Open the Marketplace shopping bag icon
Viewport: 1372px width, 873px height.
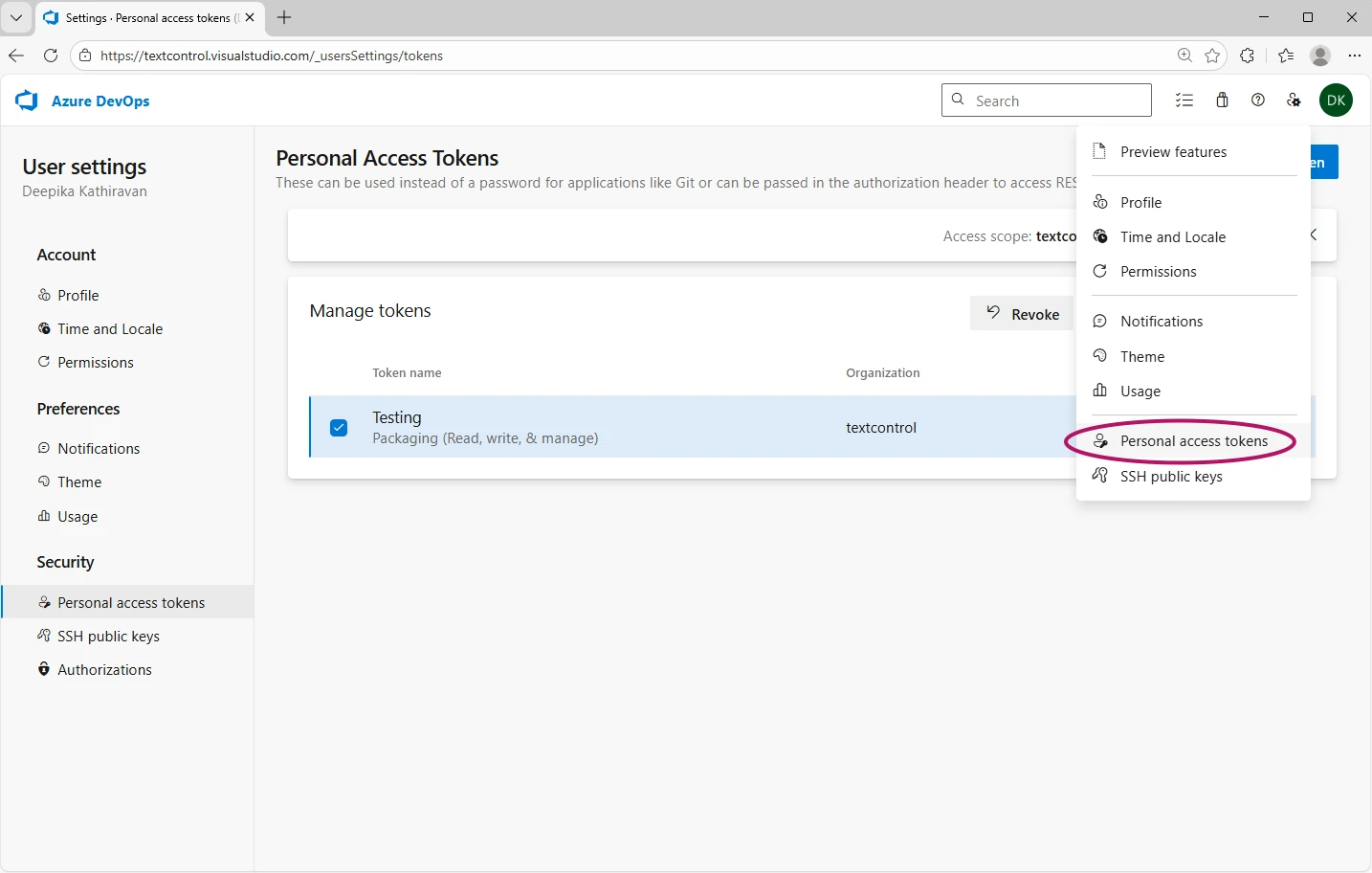(1222, 100)
